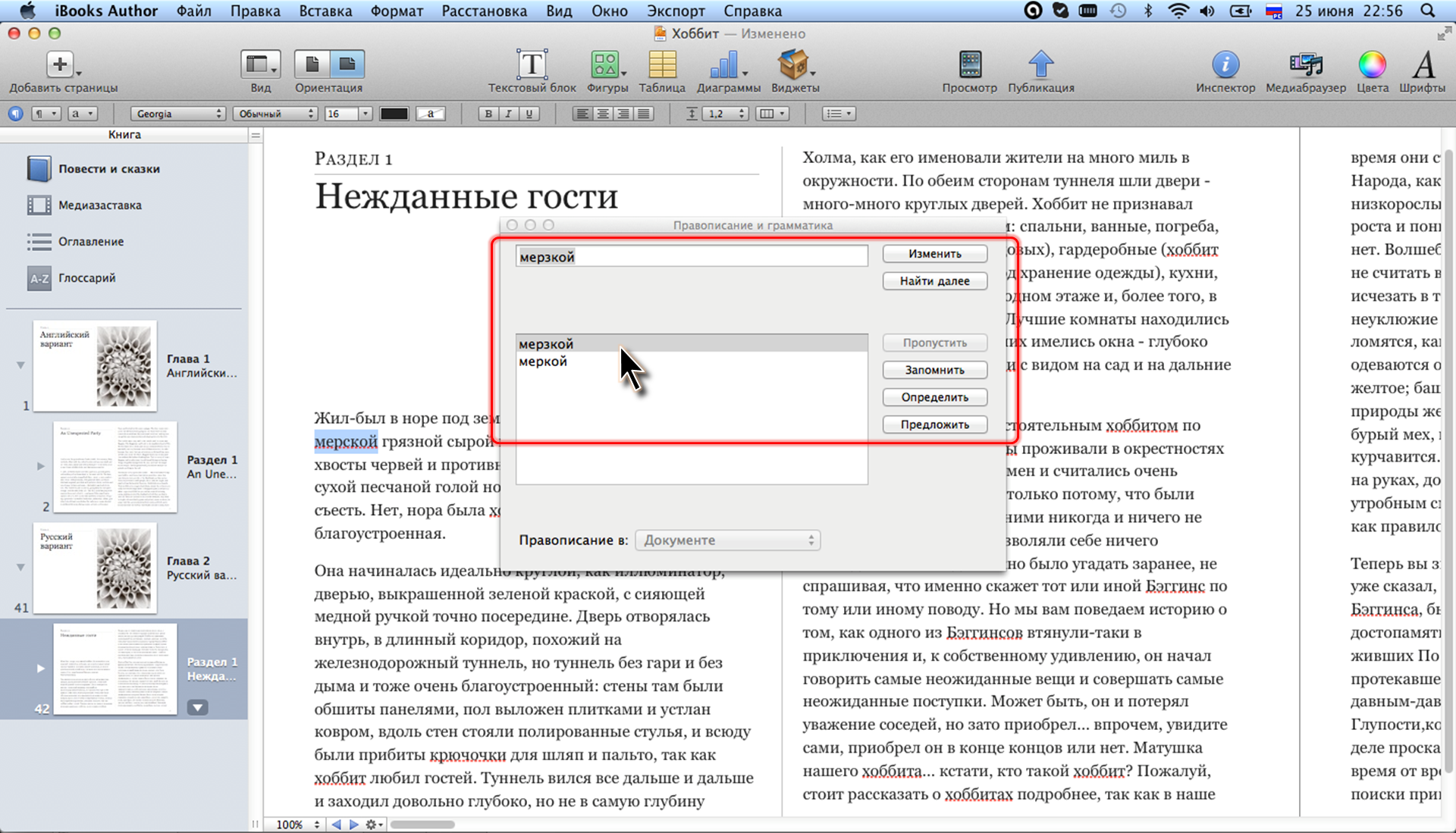1456x833 pixels.
Task: Switch to landscape orientation icon
Action: click(347, 64)
